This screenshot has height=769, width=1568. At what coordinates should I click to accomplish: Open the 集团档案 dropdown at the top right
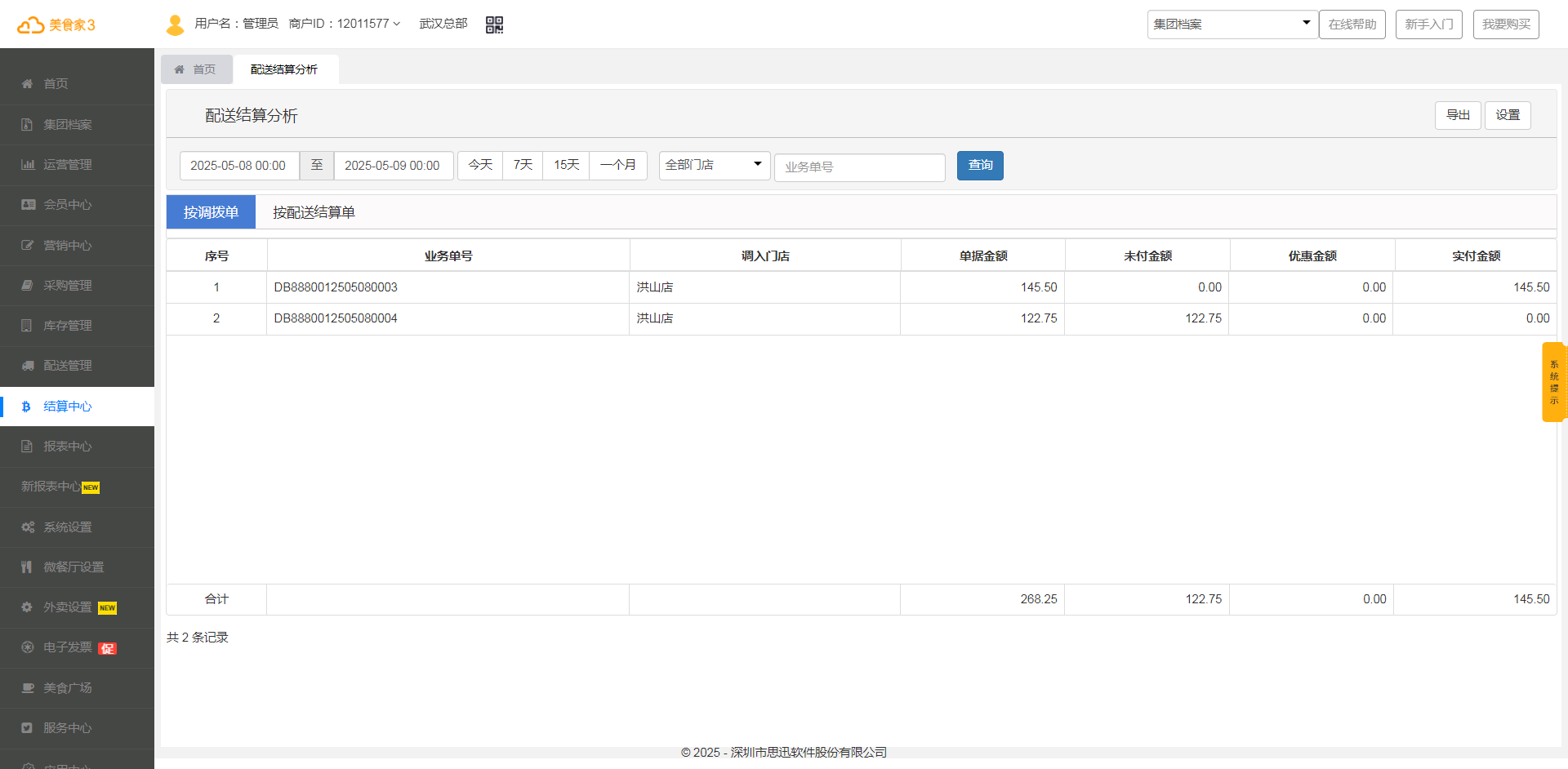tap(1232, 24)
